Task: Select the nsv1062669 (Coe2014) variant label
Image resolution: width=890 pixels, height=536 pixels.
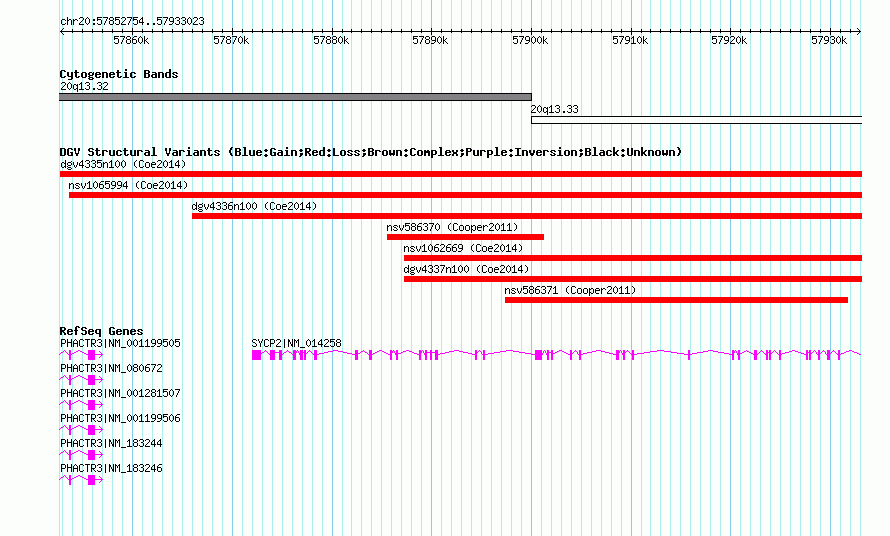Action: point(463,248)
